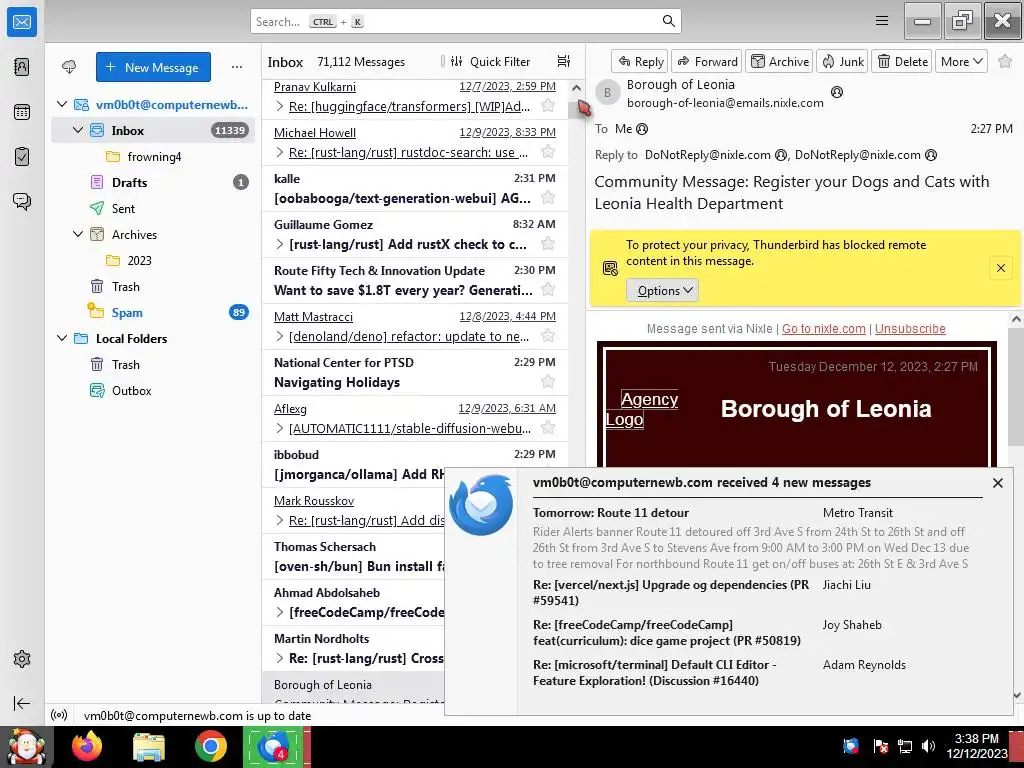Open the Calendar space icon

(x=22, y=112)
